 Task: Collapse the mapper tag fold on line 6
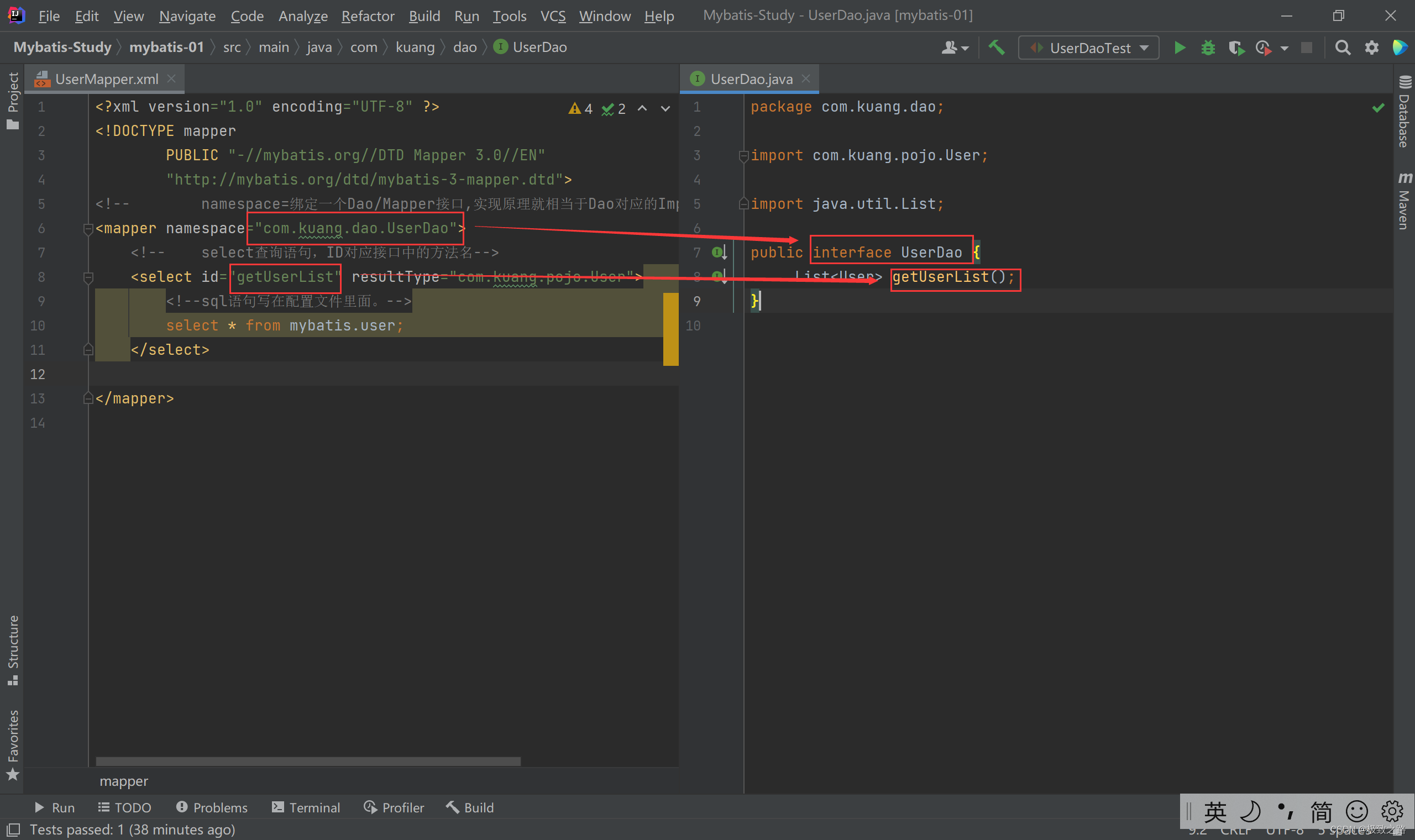coord(88,229)
